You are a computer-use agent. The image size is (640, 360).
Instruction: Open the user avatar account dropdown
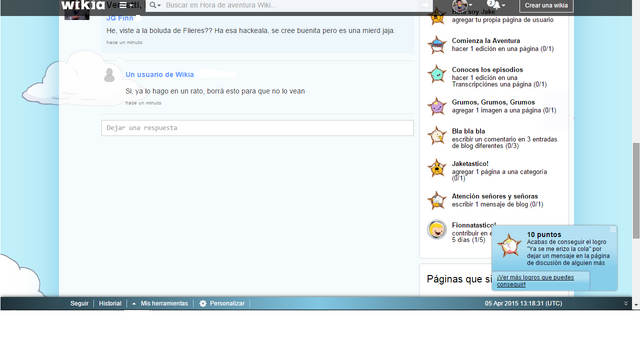[462, 5]
